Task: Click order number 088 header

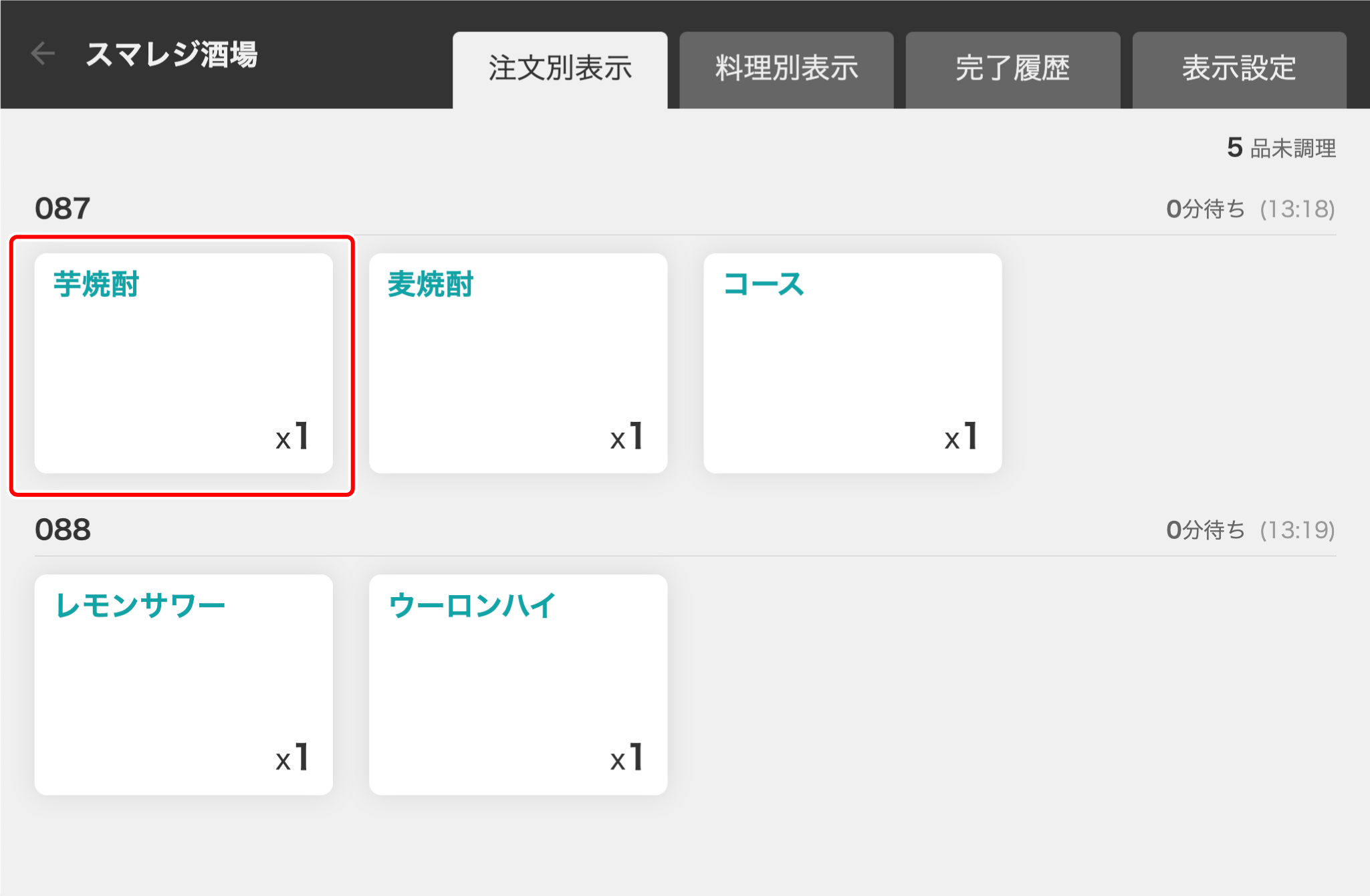Action: pos(62,530)
